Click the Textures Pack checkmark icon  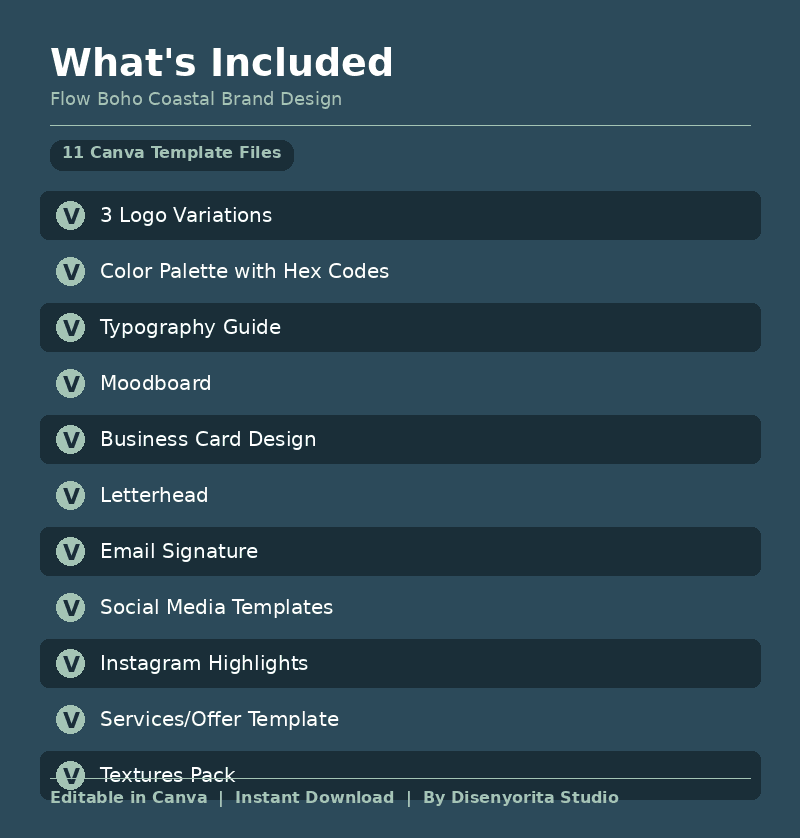pyautogui.click(x=70, y=773)
